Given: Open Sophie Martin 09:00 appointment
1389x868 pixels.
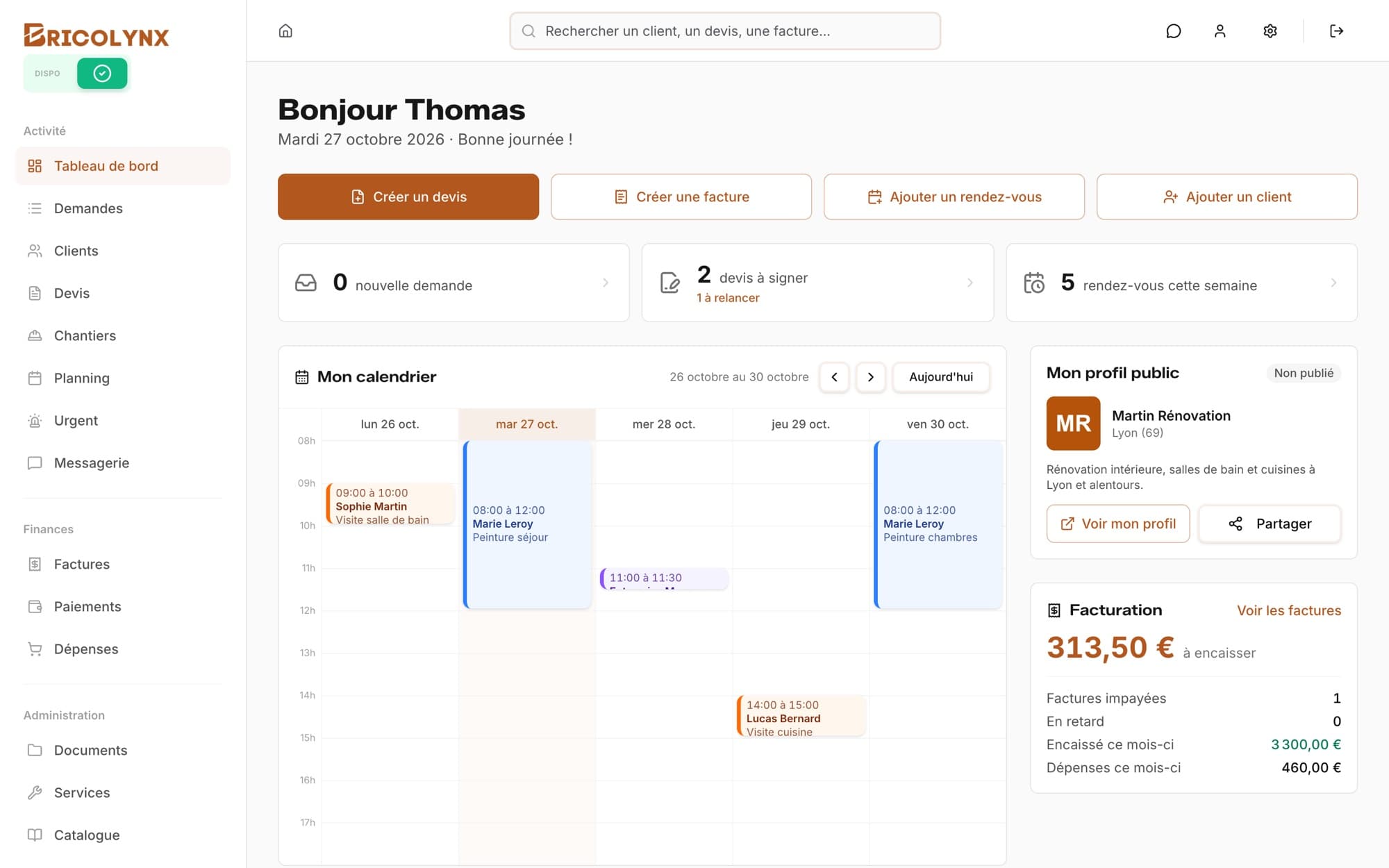Looking at the screenshot, I should [390, 505].
